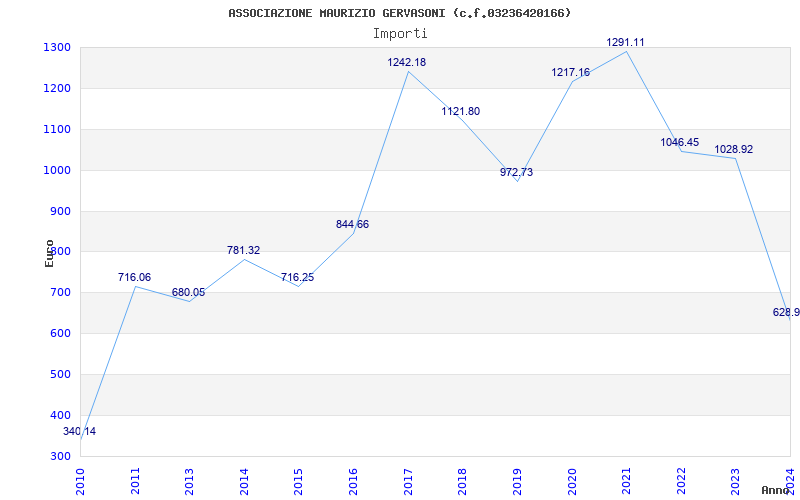This screenshot has height=500, width=800.
Task: Click the 1200 y-axis tick label
Action: click(57, 89)
